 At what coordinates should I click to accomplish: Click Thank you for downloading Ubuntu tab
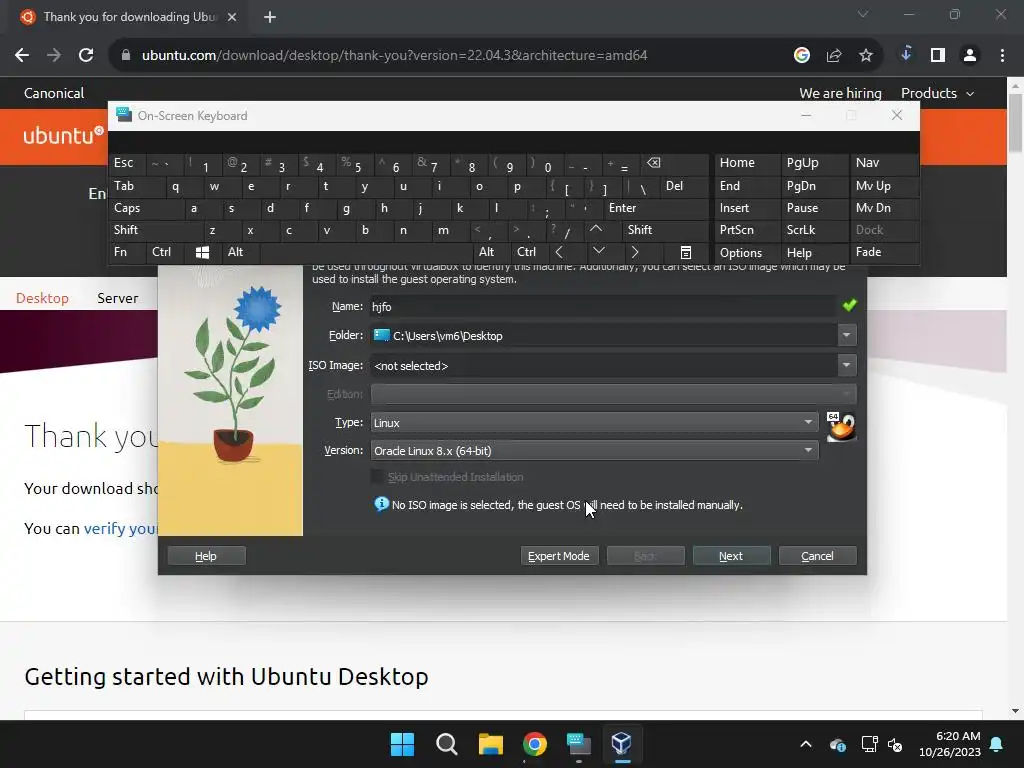pyautogui.click(x=129, y=17)
